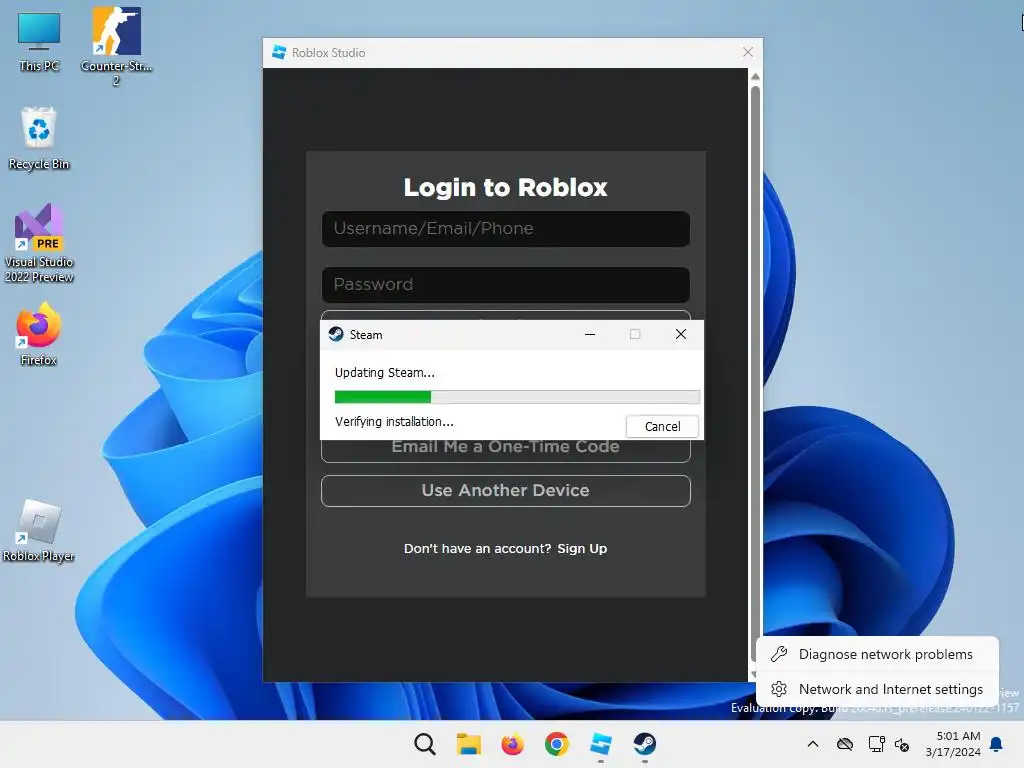The image size is (1024, 768).
Task: Click the Steam logo in title bar
Action: 336,334
